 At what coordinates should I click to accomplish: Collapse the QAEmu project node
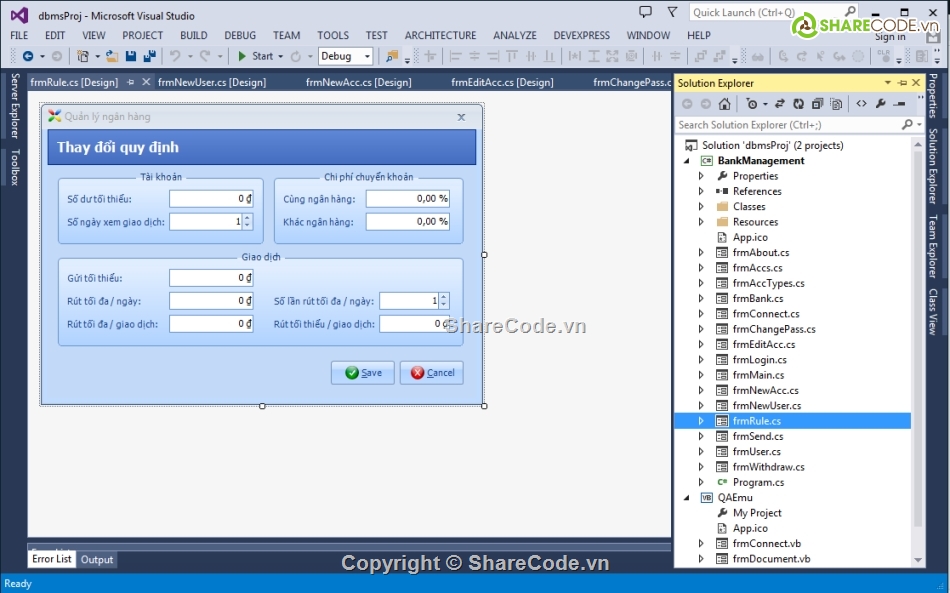point(686,497)
